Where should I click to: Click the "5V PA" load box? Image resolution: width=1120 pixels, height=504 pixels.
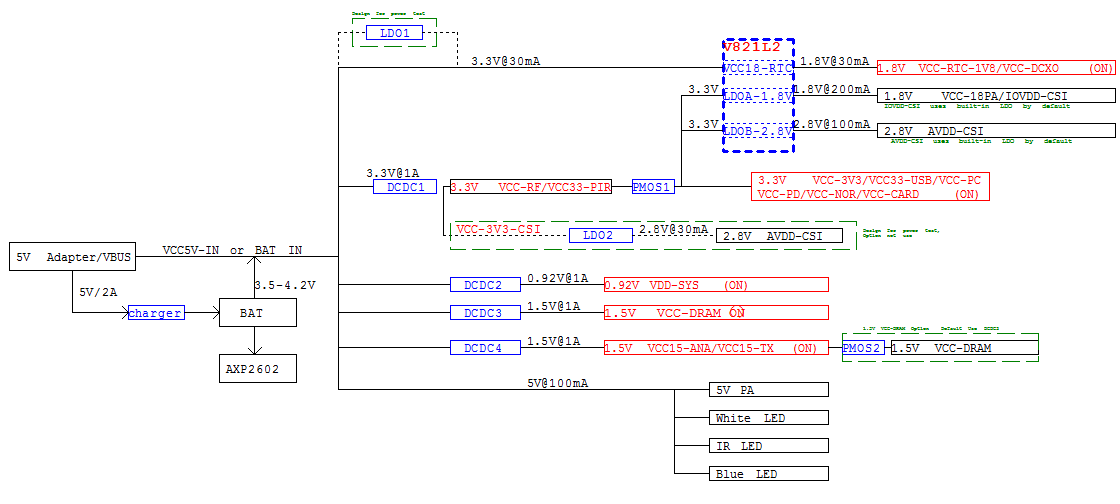[x=769, y=390]
